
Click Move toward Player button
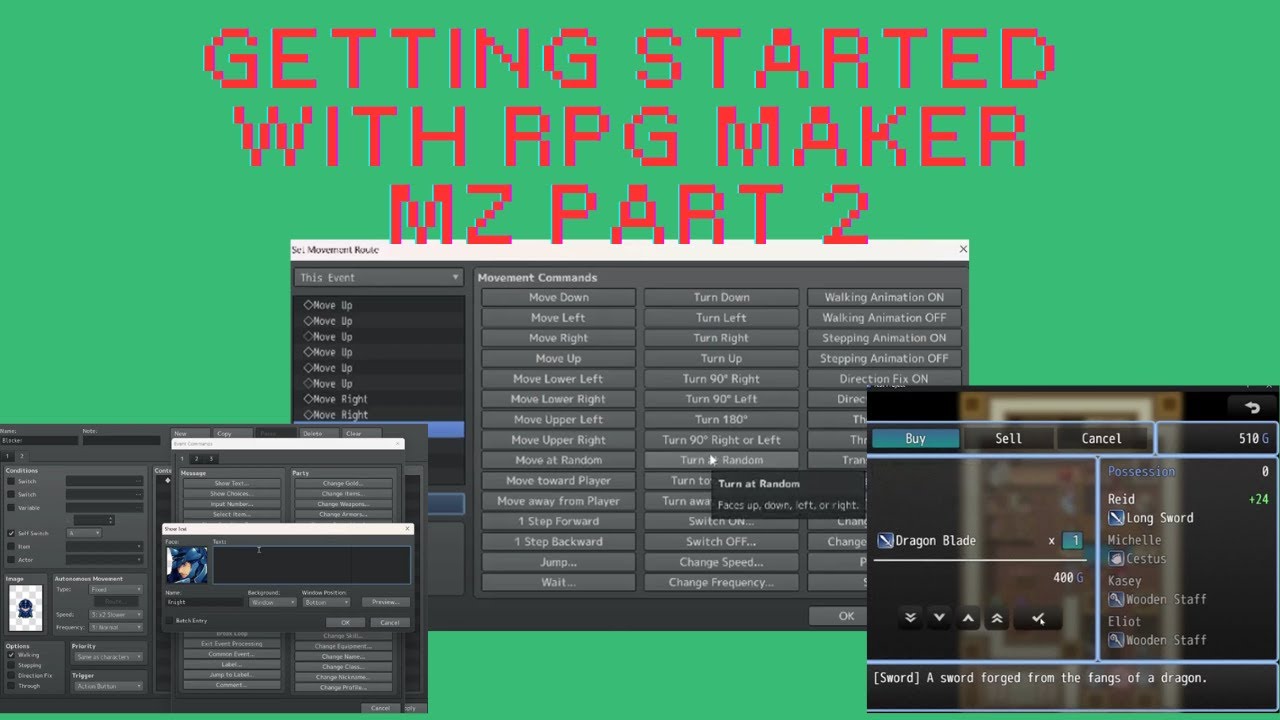pos(559,480)
